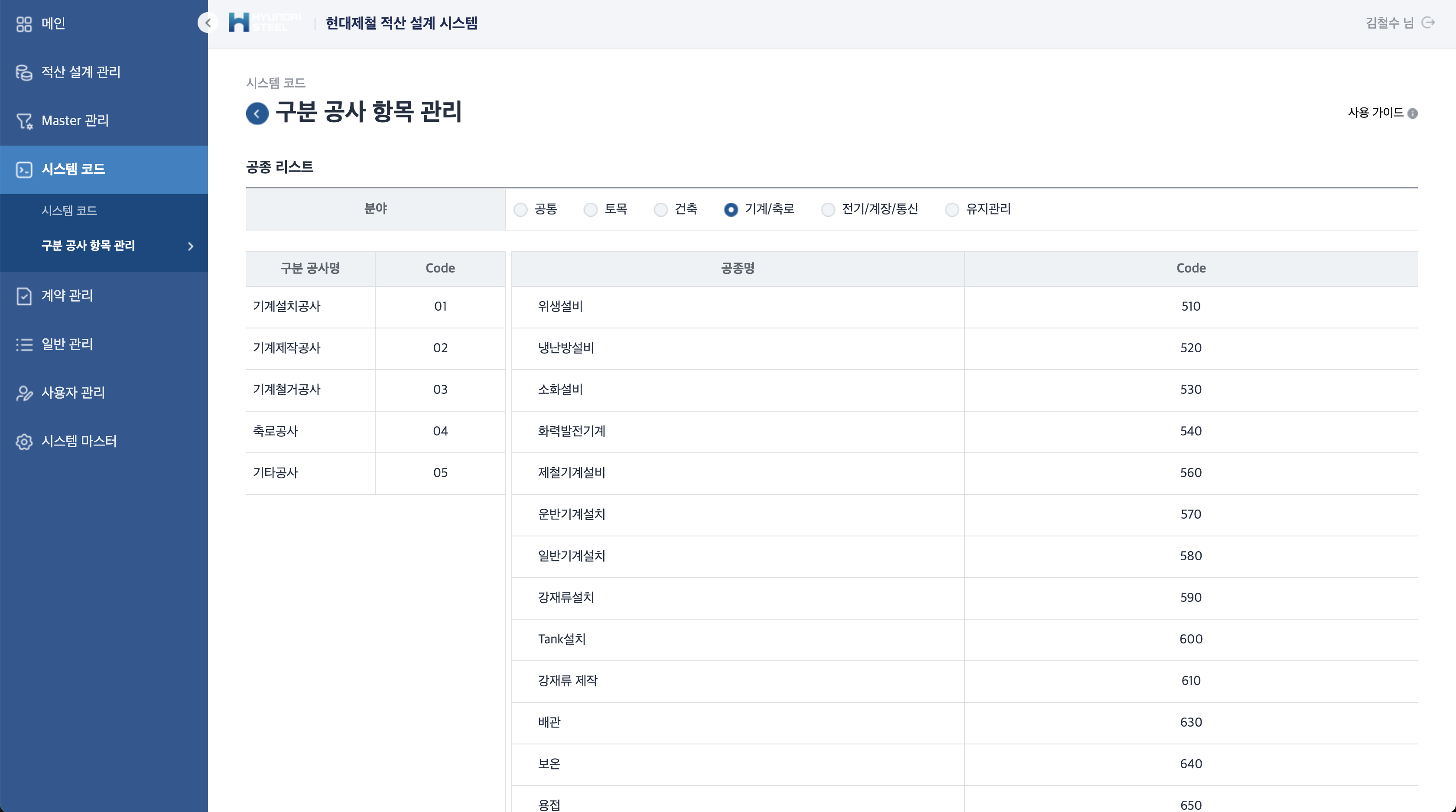Select the 토목 radio option
Screen dimensions: 1456x812
pyautogui.click(x=591, y=210)
